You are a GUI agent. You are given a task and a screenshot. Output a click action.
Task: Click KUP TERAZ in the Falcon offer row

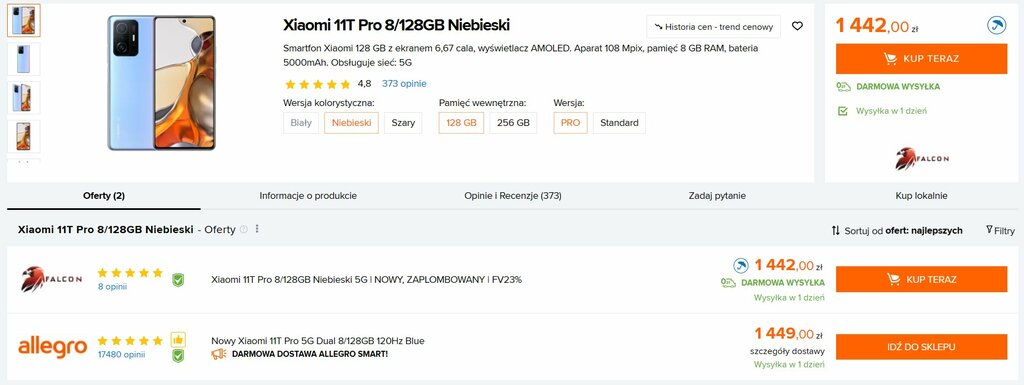point(921,279)
